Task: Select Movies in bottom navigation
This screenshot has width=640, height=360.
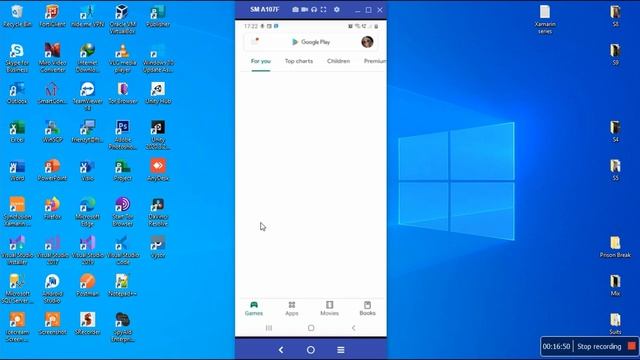Action: tap(329, 308)
